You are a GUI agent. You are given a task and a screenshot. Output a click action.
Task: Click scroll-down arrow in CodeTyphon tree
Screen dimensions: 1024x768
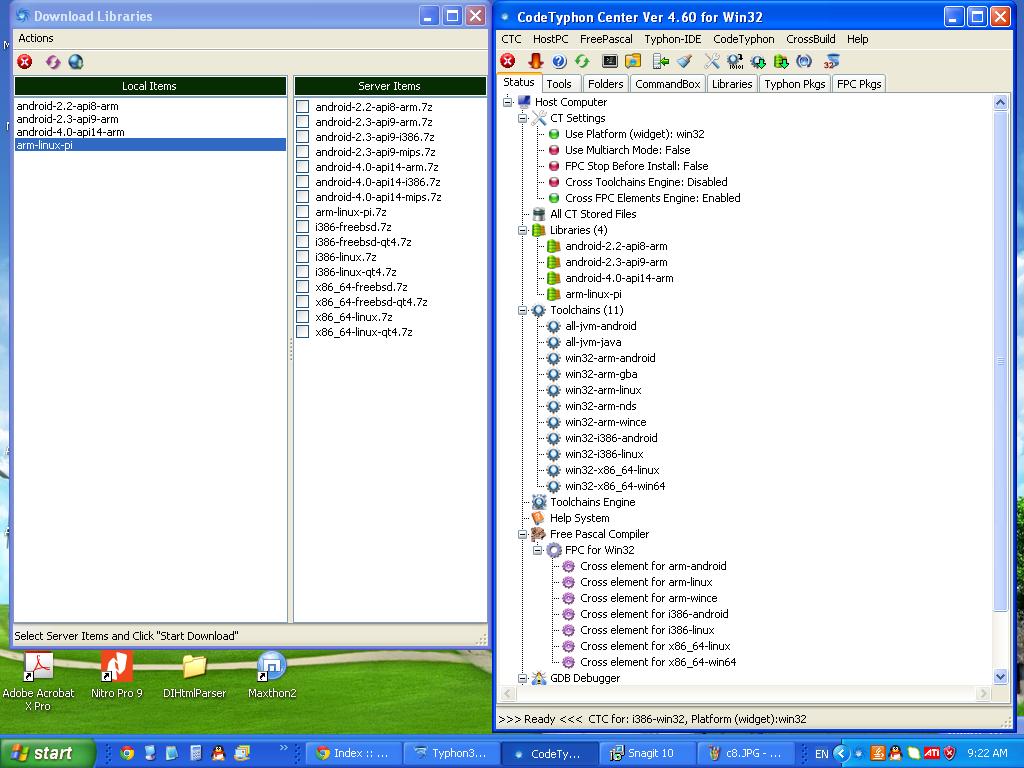[x=1000, y=677]
